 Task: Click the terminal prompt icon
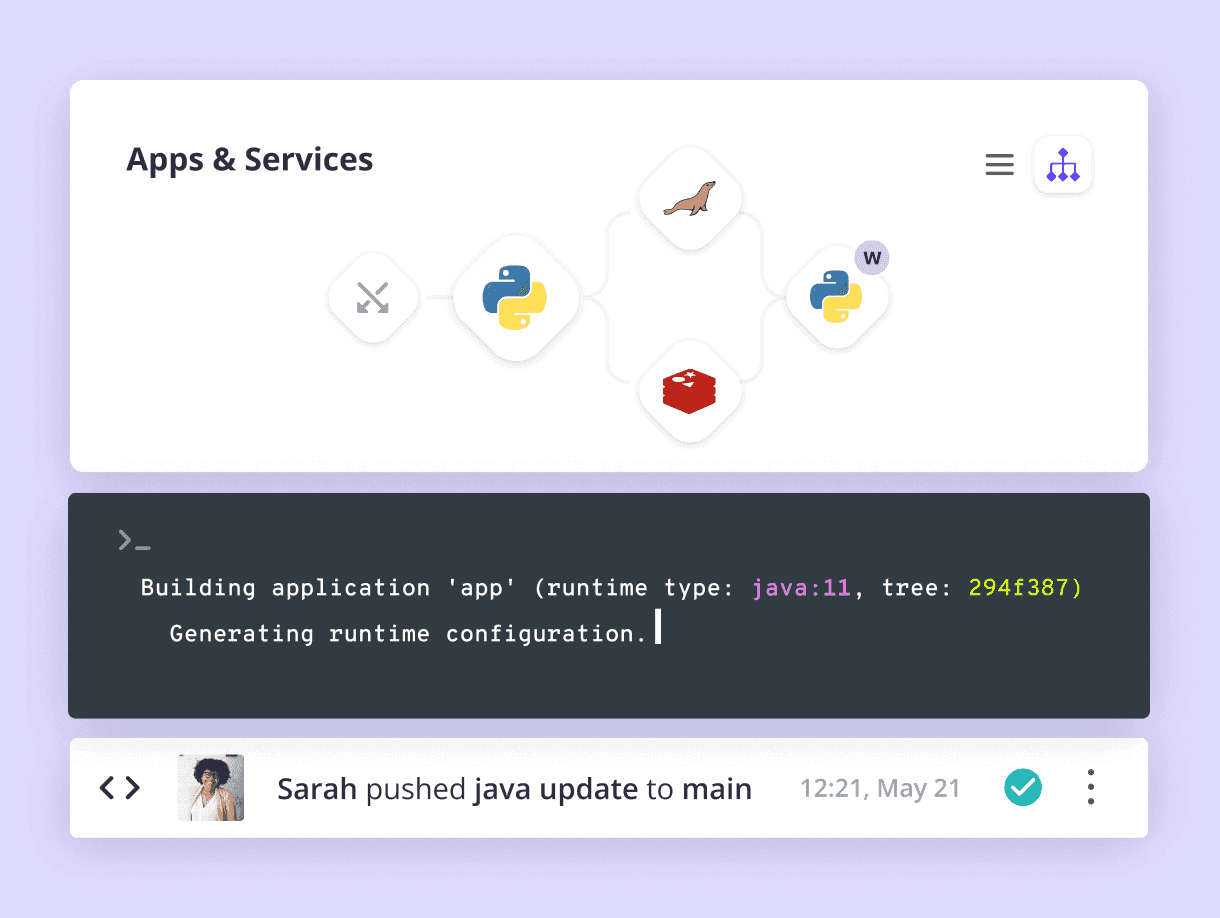click(134, 542)
